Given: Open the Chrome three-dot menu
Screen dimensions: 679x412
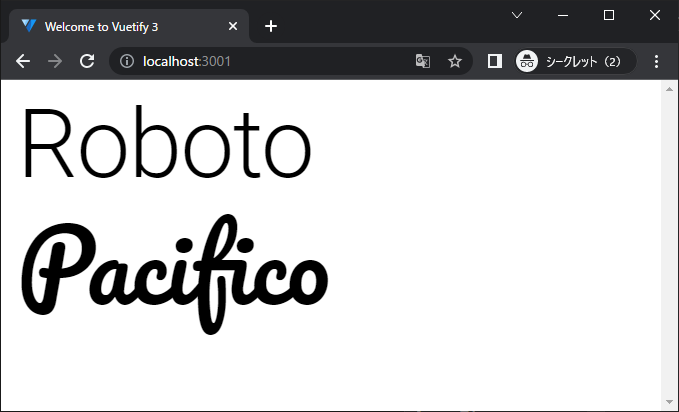Looking at the screenshot, I should click(x=656, y=61).
